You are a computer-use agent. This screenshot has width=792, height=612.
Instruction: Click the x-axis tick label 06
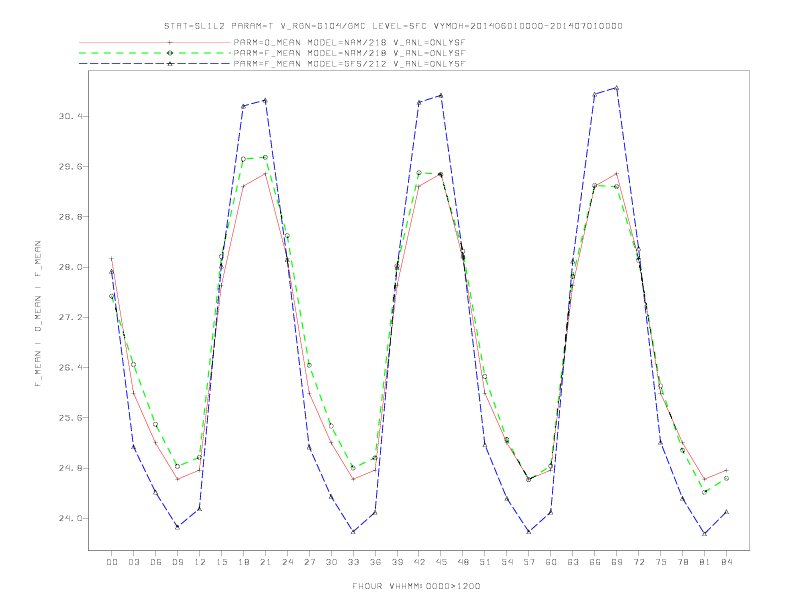[x=156, y=562]
